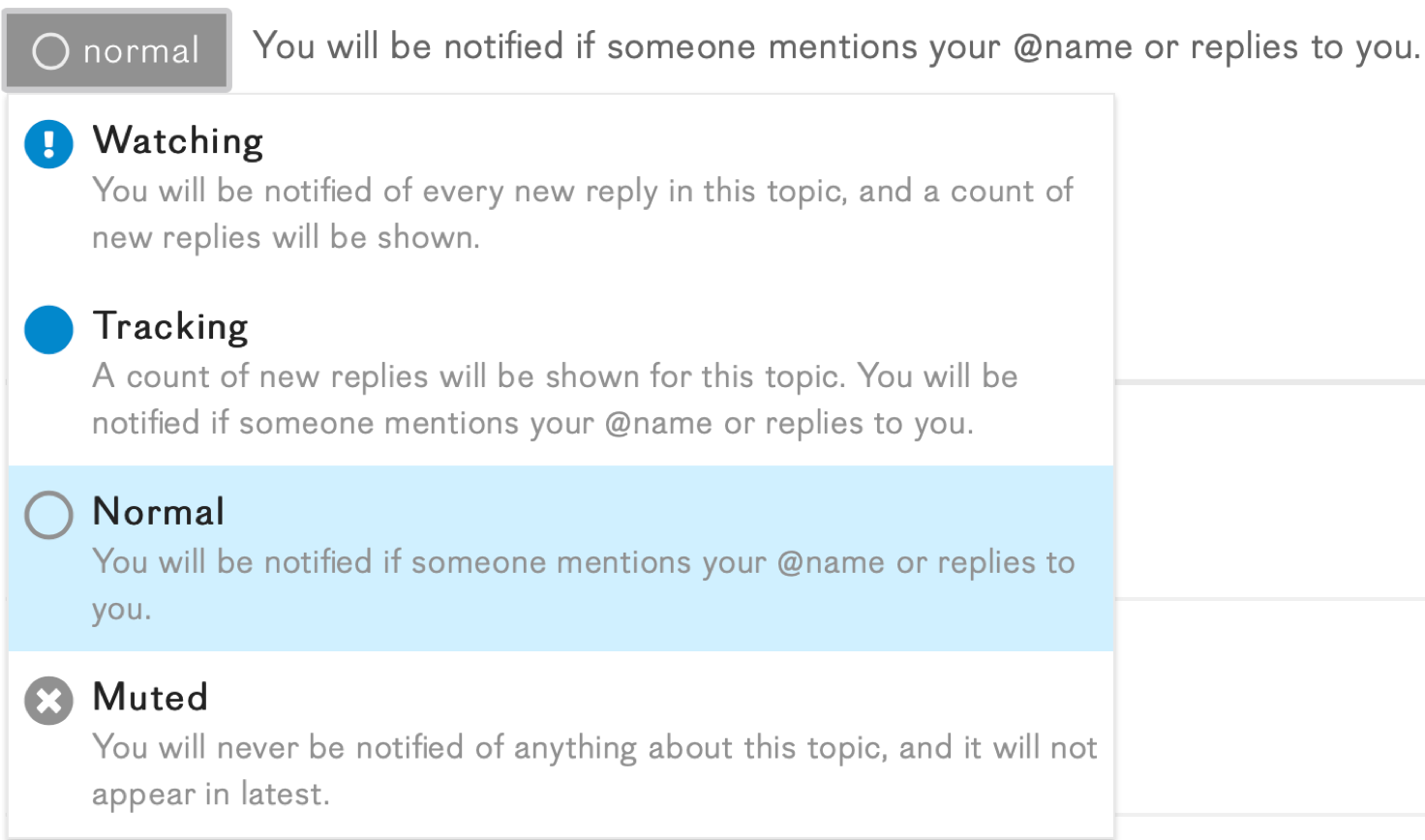Click Tracking description about count of replies
This screenshot has width=1425, height=840.
point(556,400)
